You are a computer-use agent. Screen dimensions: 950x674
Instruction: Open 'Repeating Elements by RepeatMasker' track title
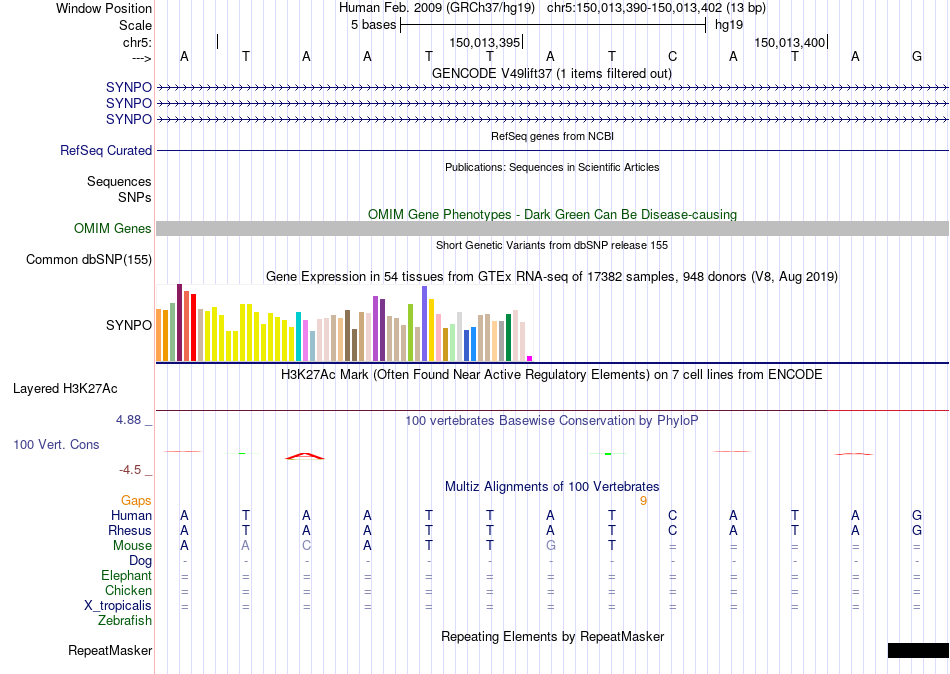[552, 636]
